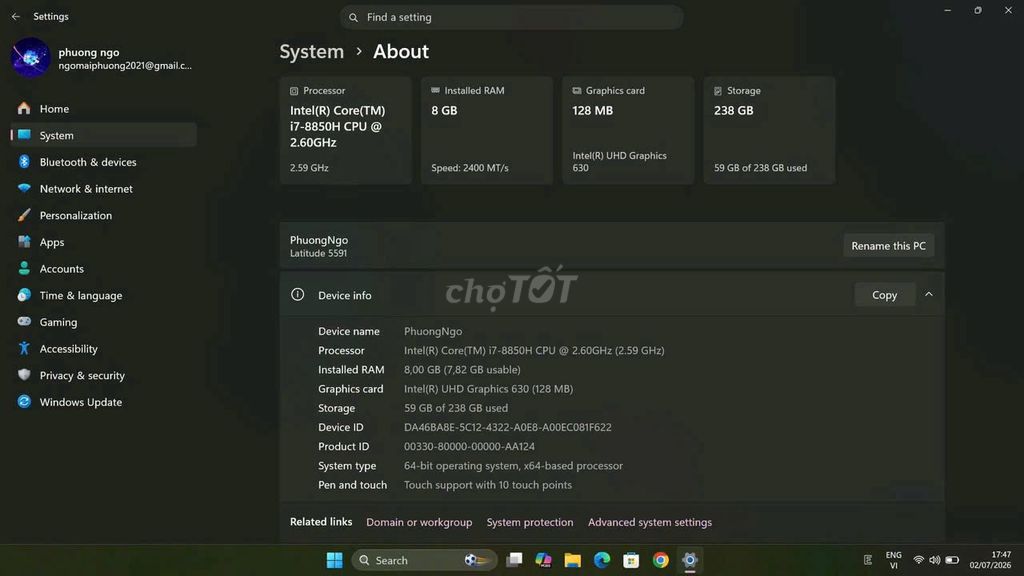Click the ENG VI language indicator
The width and height of the screenshot is (1024, 576).
point(893,560)
